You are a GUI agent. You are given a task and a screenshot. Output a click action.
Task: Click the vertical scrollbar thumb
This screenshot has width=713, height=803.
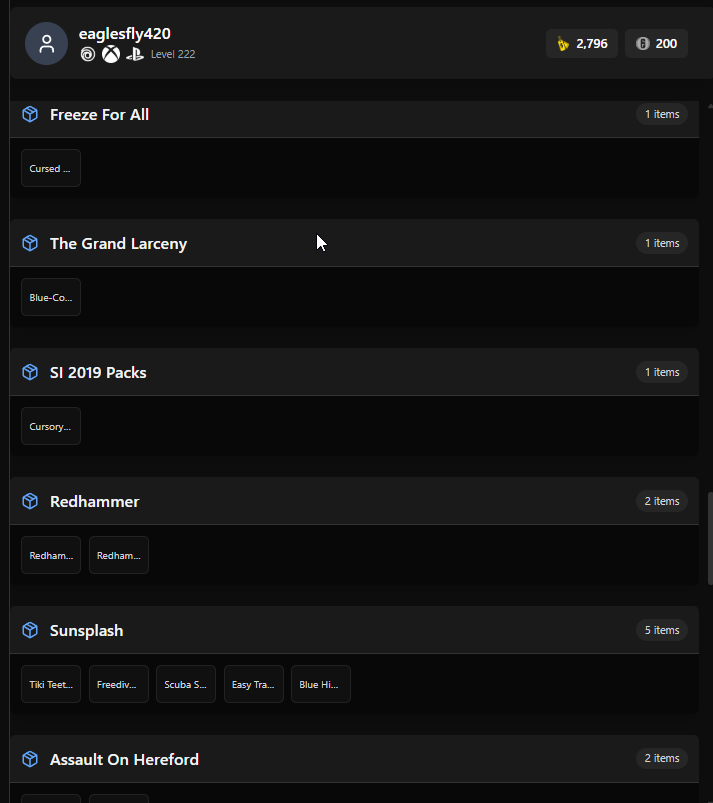710,538
